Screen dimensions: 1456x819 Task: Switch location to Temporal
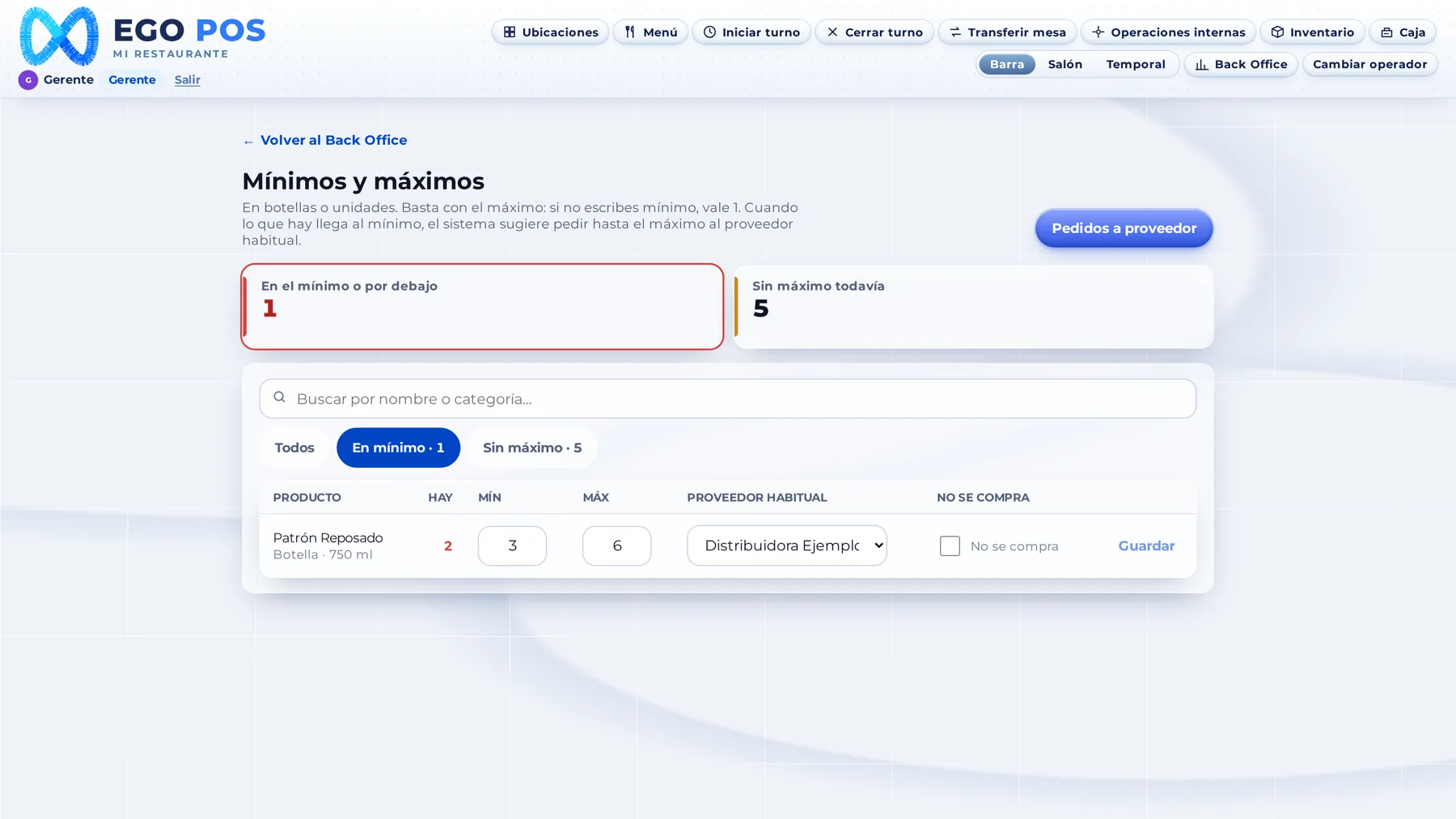1135,65
